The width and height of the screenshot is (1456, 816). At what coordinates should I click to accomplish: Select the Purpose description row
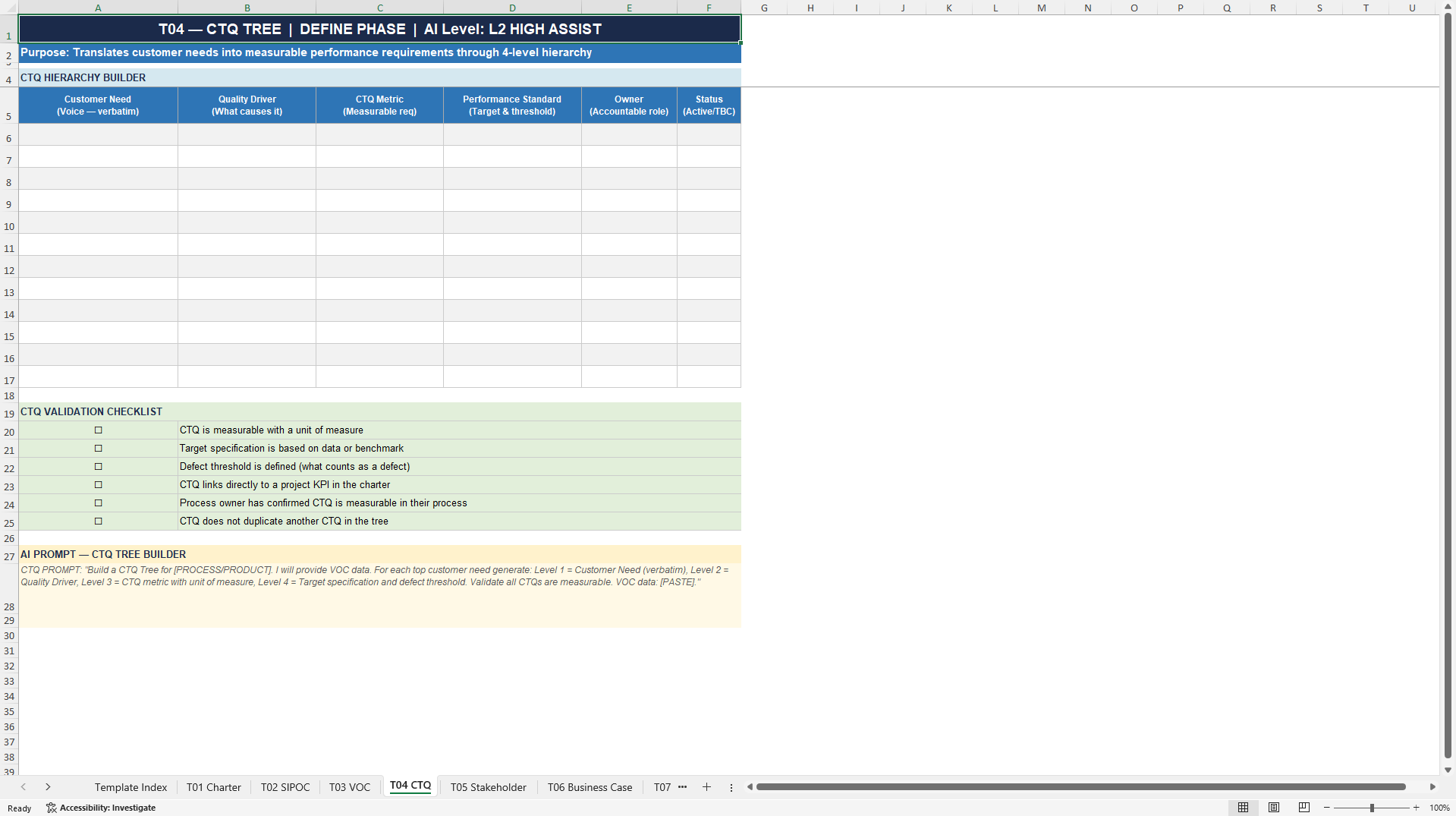pos(379,52)
